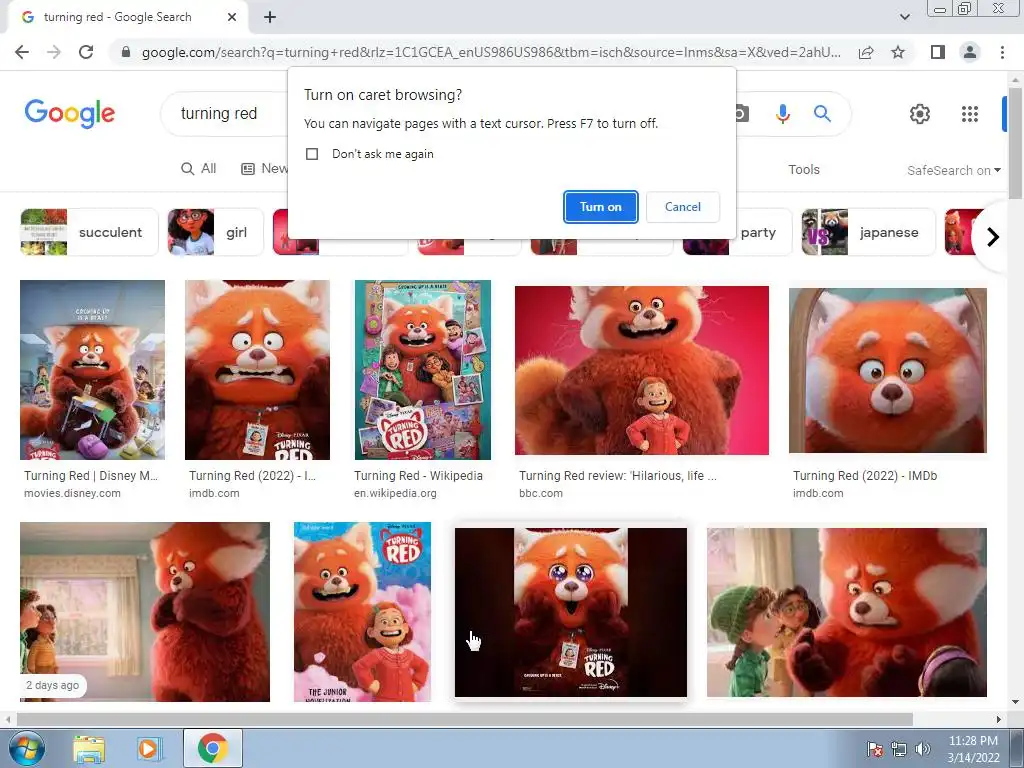Click the 'Turn on' button in the dialog

tap(600, 207)
